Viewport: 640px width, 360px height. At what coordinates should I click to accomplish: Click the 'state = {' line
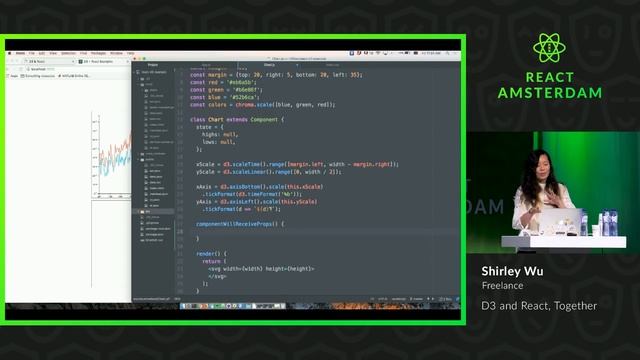click(x=209, y=127)
